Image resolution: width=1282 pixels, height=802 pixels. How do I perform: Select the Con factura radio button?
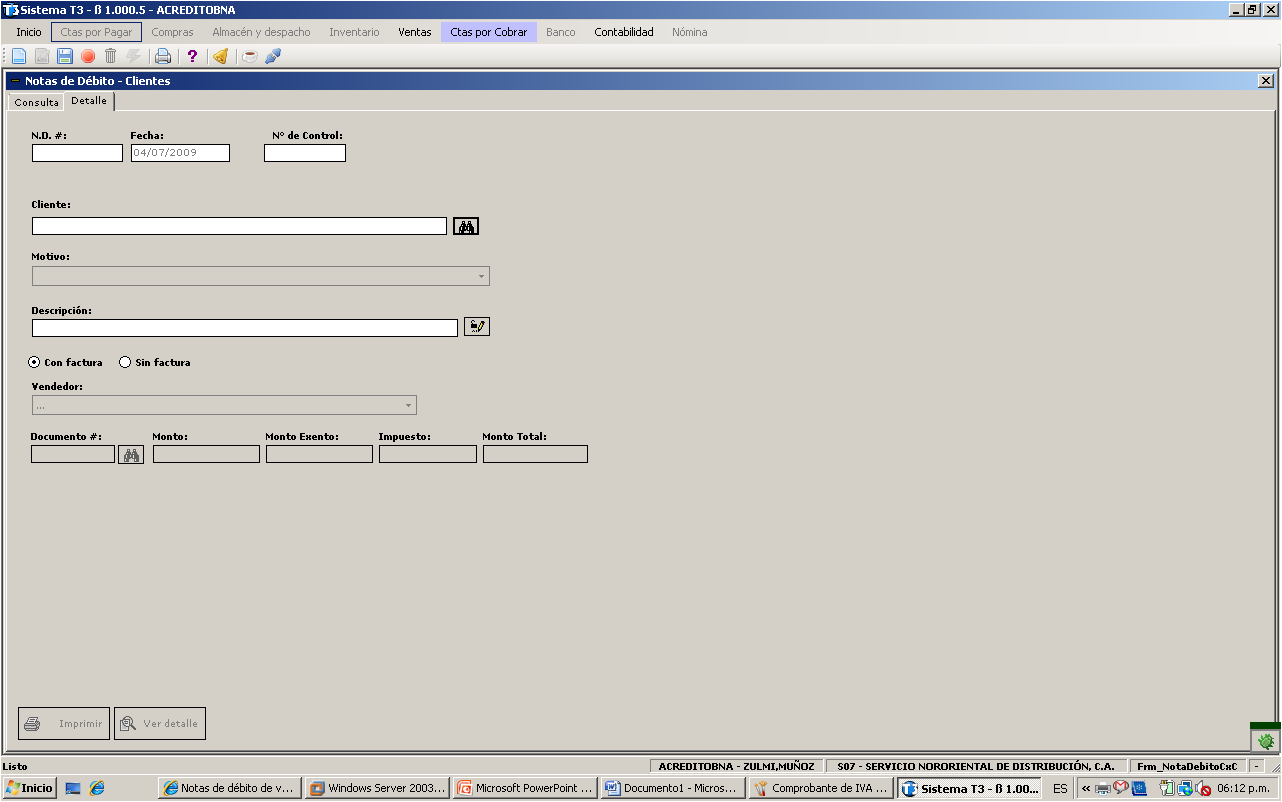pyautogui.click(x=35, y=362)
